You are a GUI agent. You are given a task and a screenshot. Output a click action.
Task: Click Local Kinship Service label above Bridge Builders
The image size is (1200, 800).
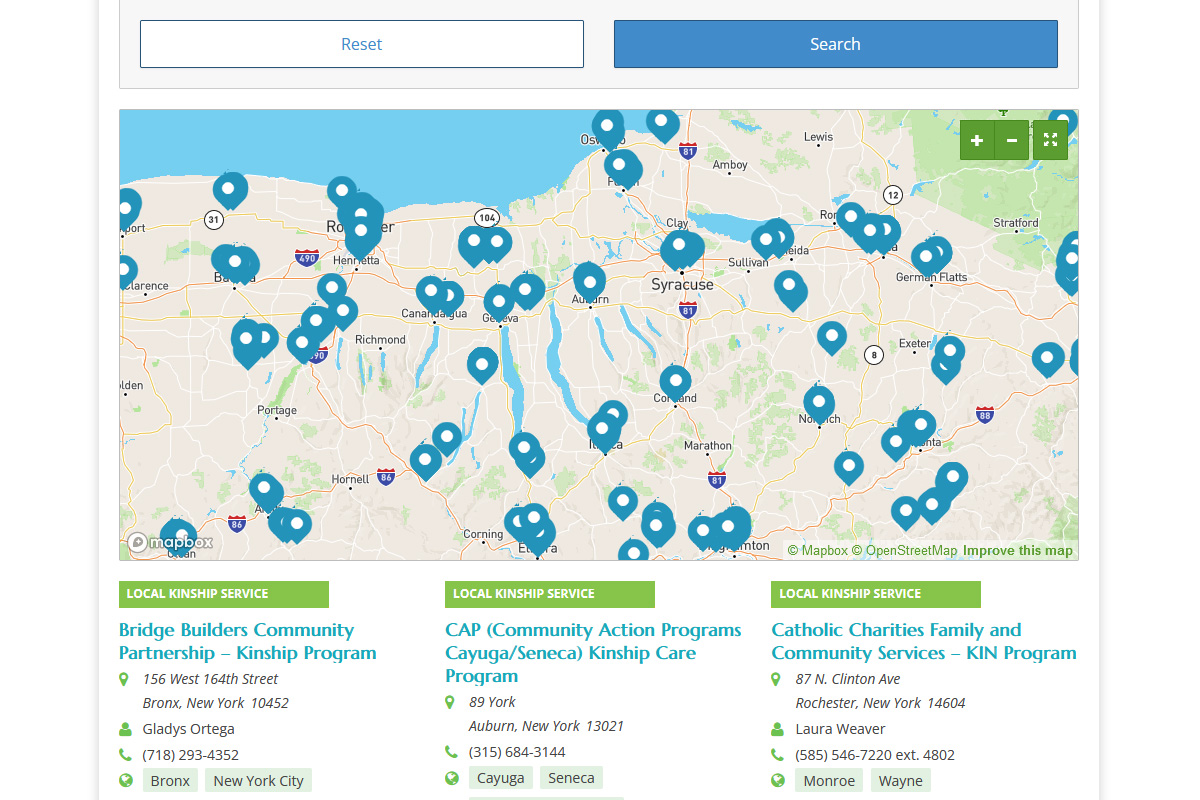point(224,594)
